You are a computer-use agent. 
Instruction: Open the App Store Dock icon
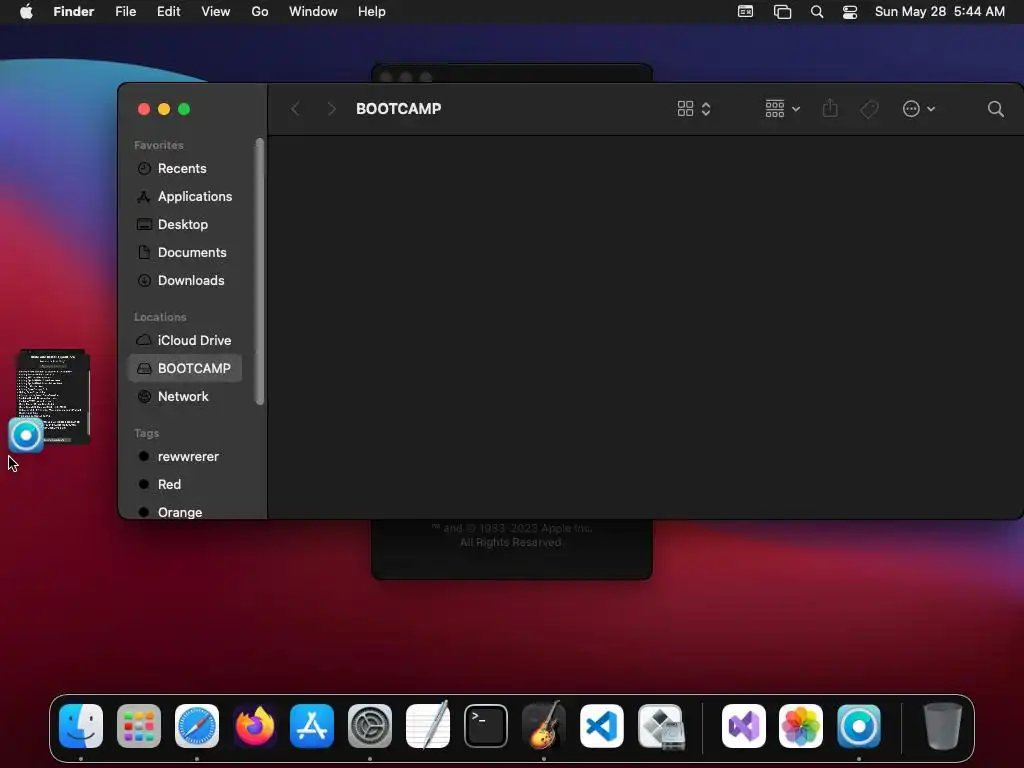tap(312, 726)
